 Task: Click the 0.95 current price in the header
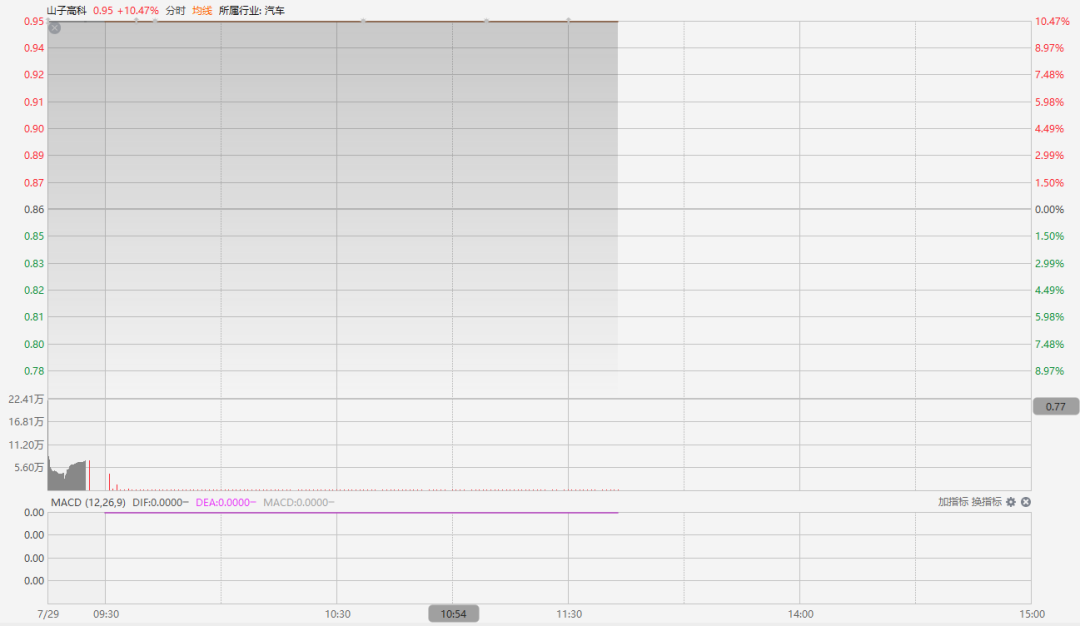(x=103, y=10)
